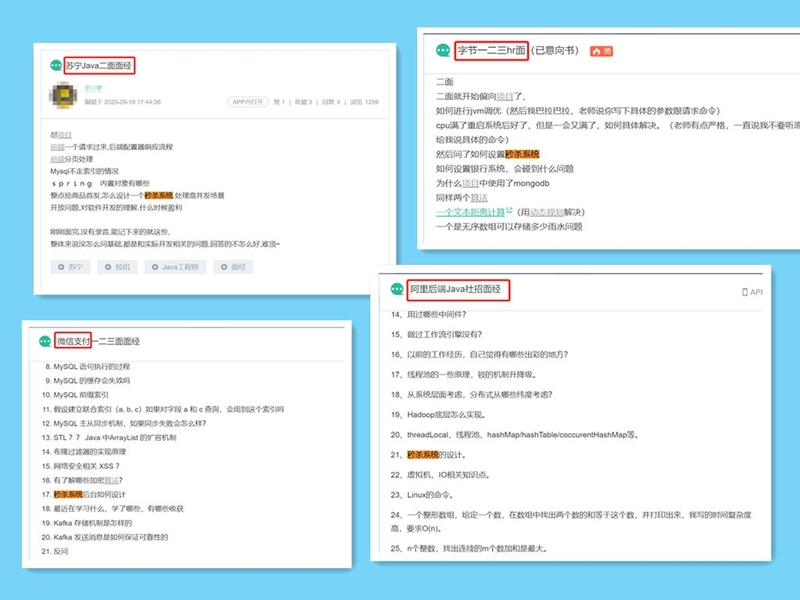Click item 19 Hadoop底层怎么实现
Screen dimensions: 800x600
pos(439,415)
